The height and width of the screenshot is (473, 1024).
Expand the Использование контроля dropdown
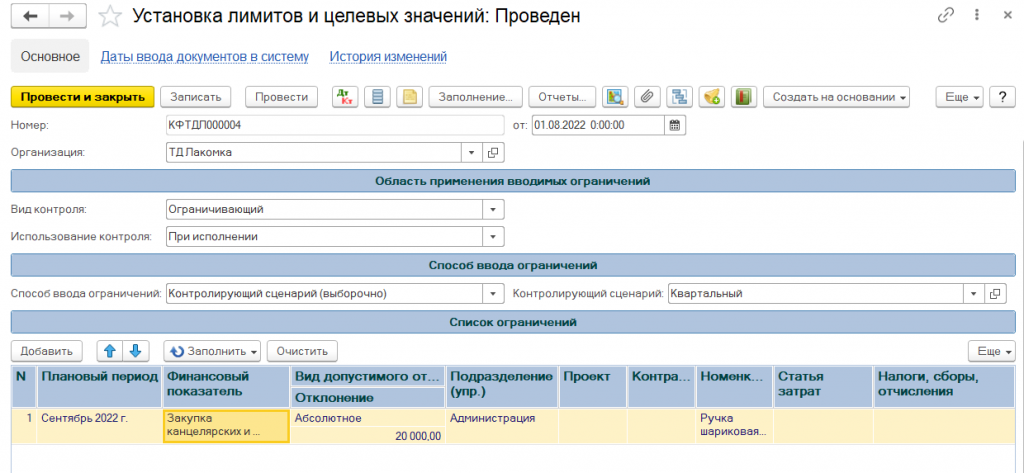(493, 237)
